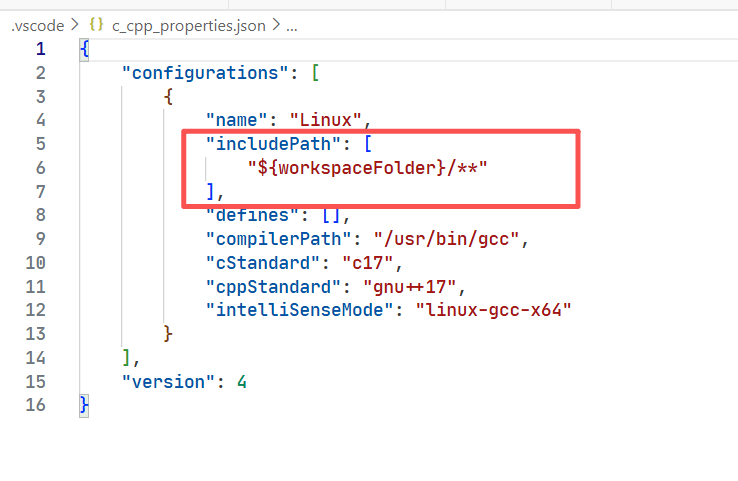Viewport: 738px width, 481px height.
Task: Click the "name" key text
Action: [x=237, y=120]
